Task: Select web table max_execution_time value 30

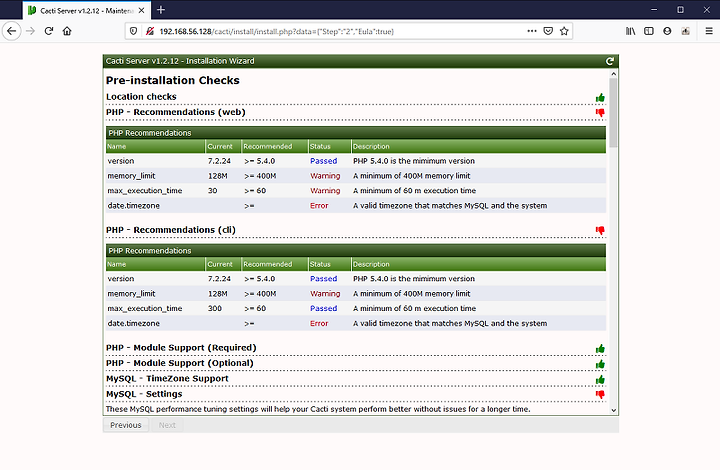Action: pyautogui.click(x=213, y=190)
